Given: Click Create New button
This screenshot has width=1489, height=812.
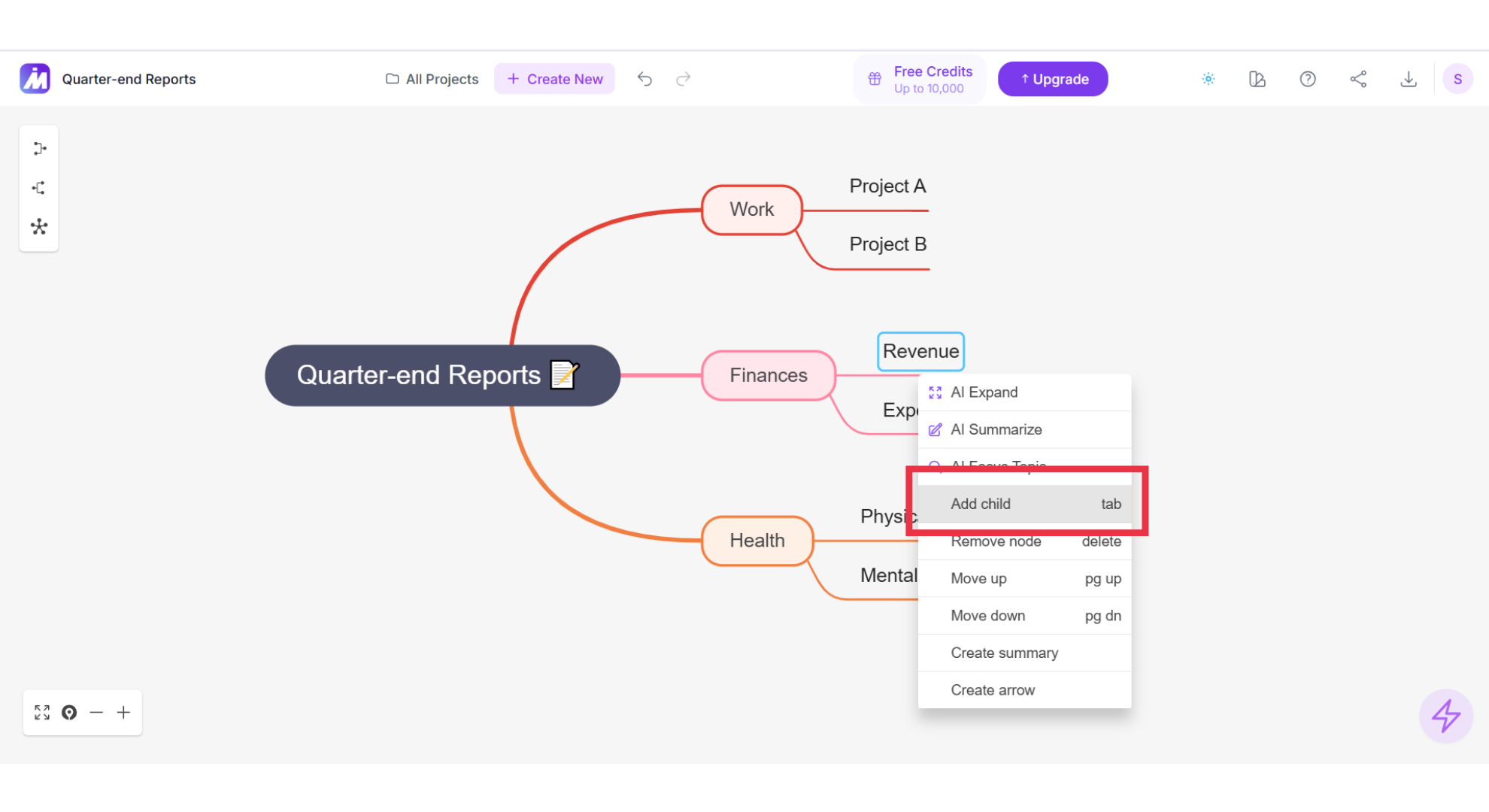Looking at the screenshot, I should point(554,79).
